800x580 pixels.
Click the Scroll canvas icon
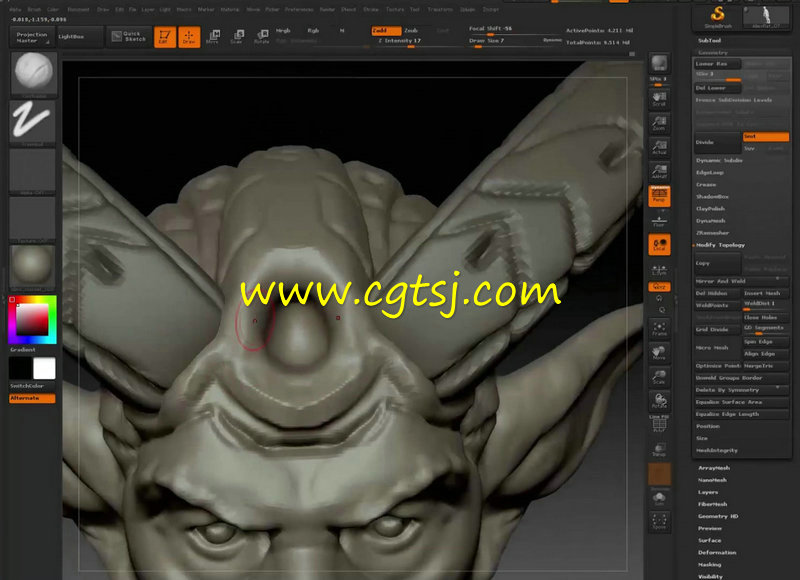pos(659,98)
